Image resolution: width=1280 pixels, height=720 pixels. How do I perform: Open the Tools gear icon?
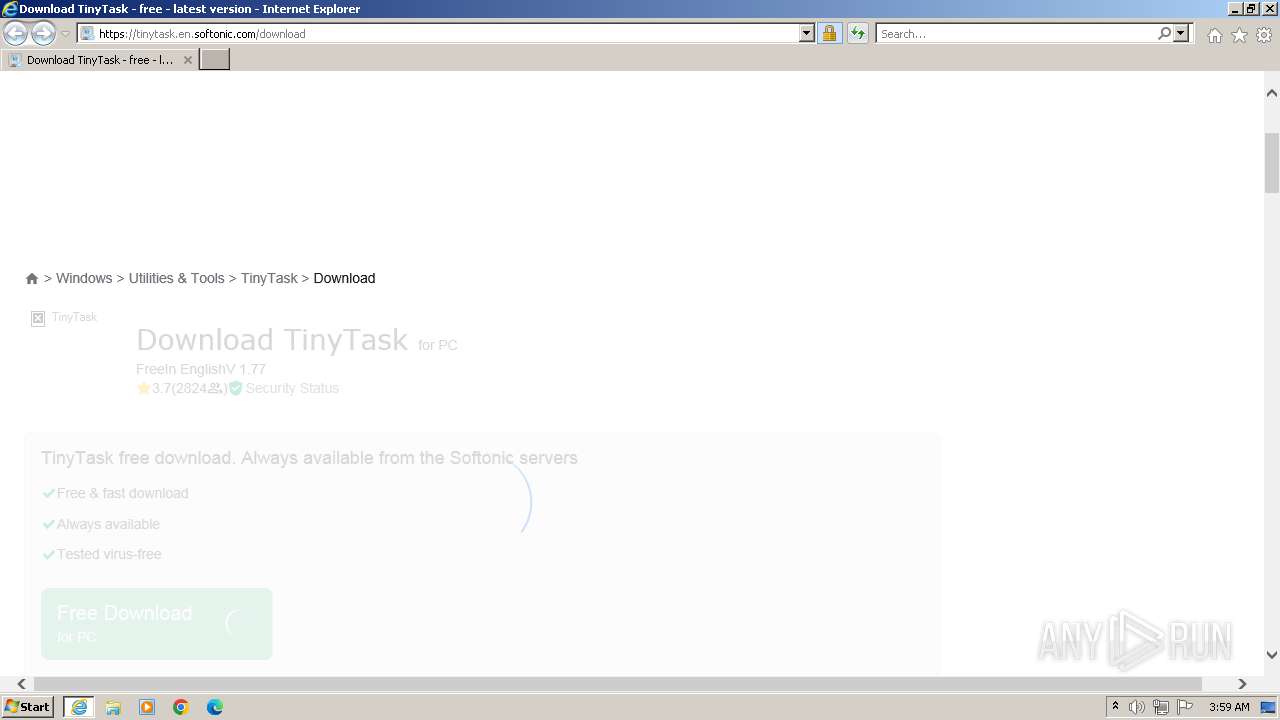(1264, 35)
